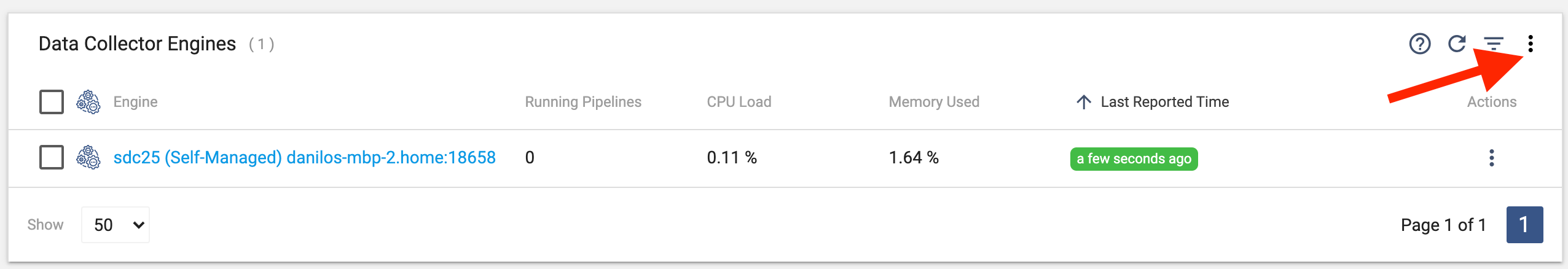Click the 'a few seconds ago' badge

(x=1134, y=158)
